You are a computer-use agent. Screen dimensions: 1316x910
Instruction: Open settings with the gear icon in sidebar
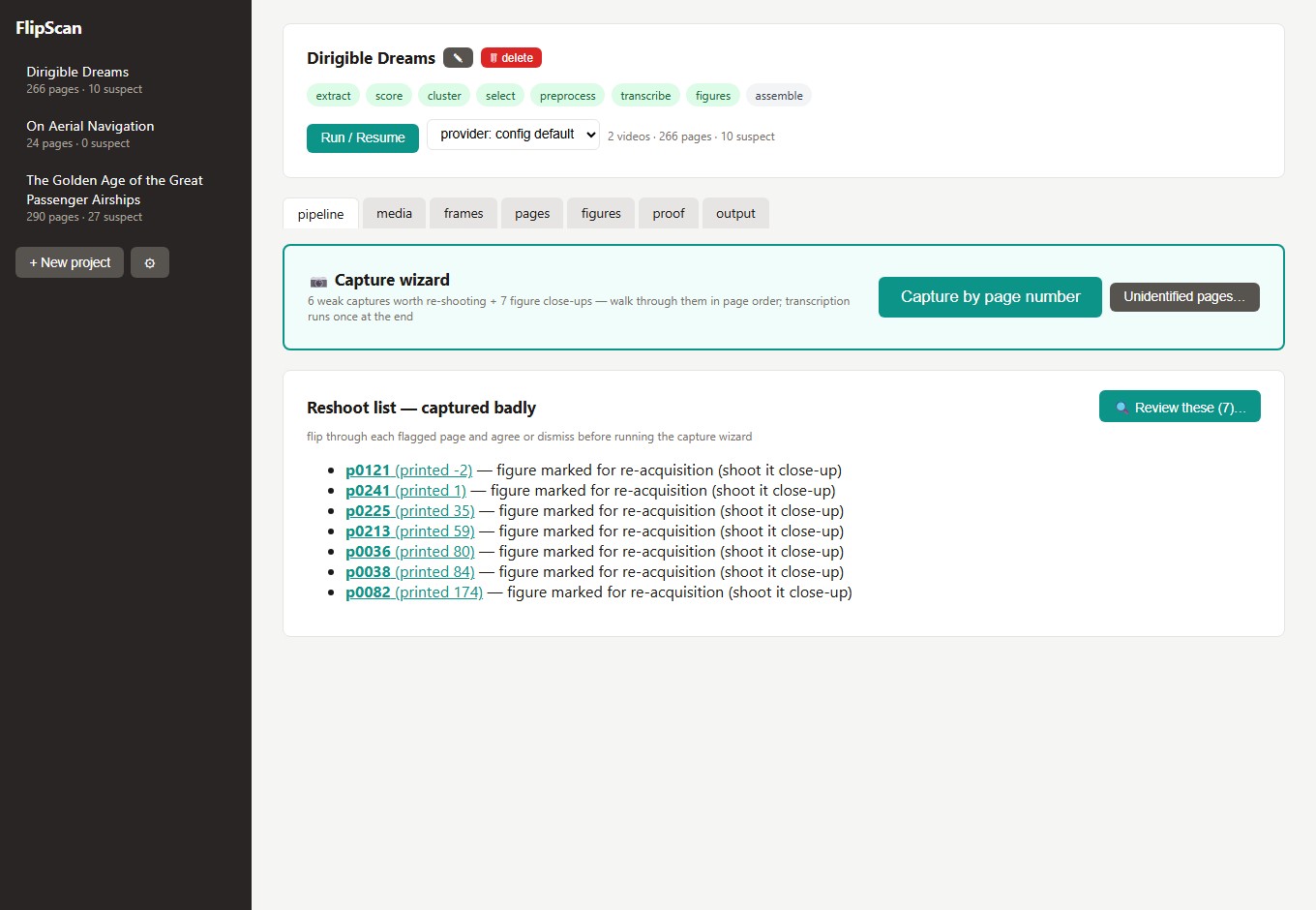(150, 262)
